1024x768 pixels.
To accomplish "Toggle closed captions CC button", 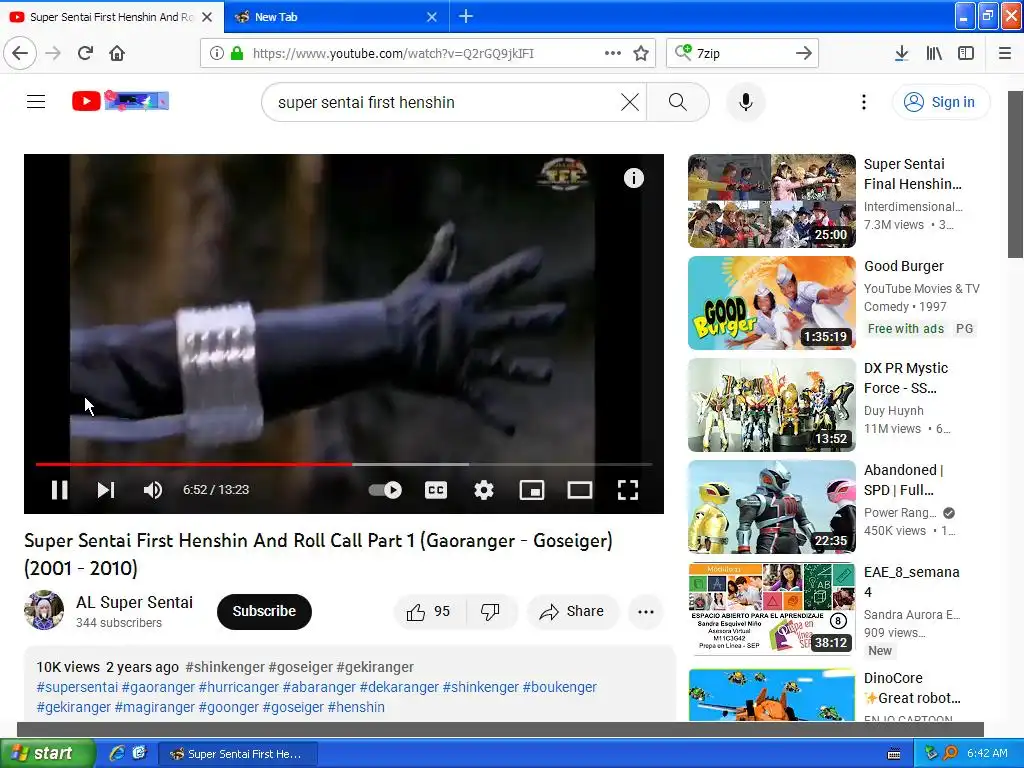I will pyautogui.click(x=436, y=490).
